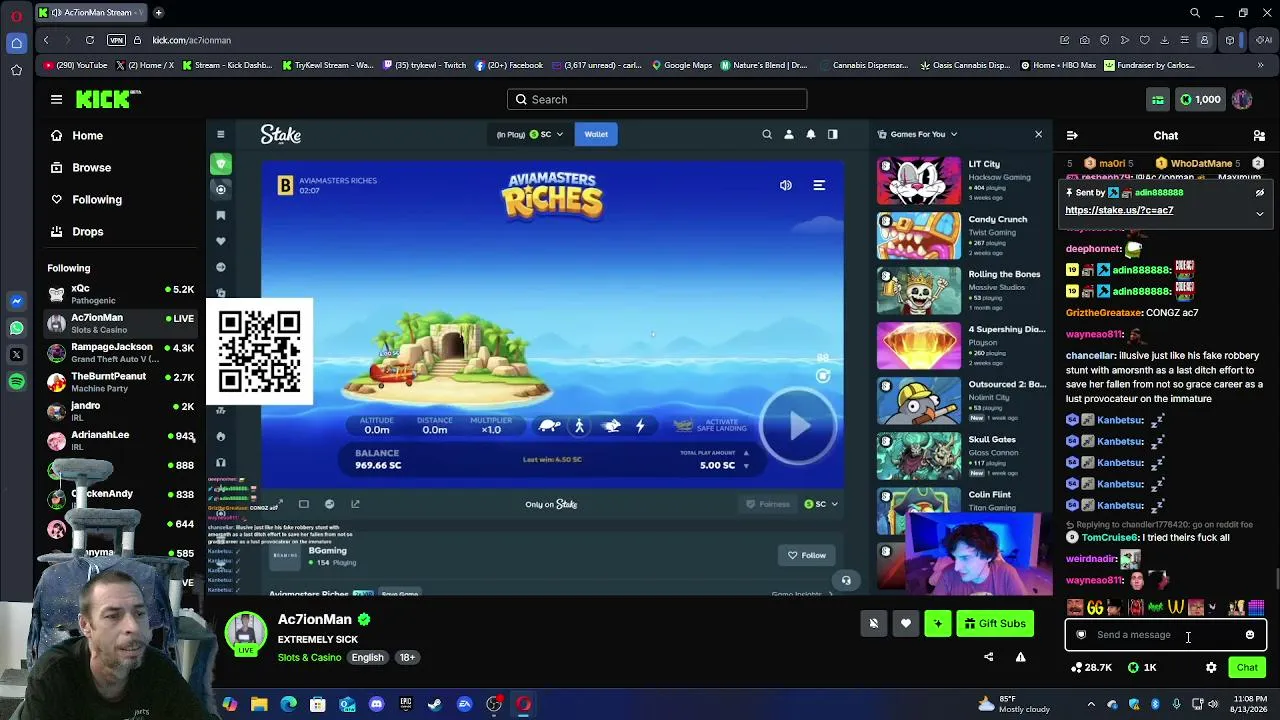Open the stake.us pinned link

tap(1119, 210)
